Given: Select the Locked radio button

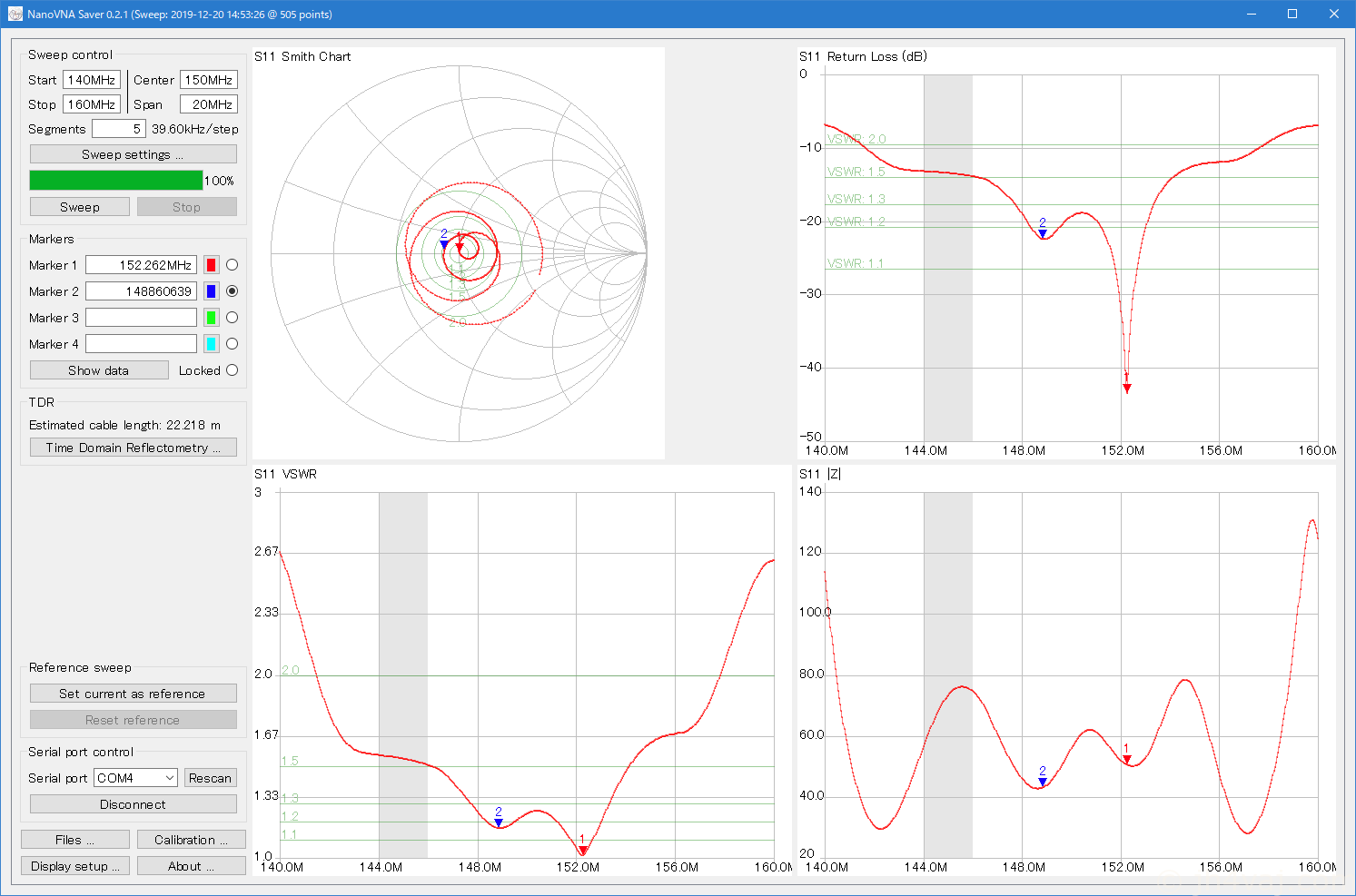Looking at the screenshot, I should (233, 370).
